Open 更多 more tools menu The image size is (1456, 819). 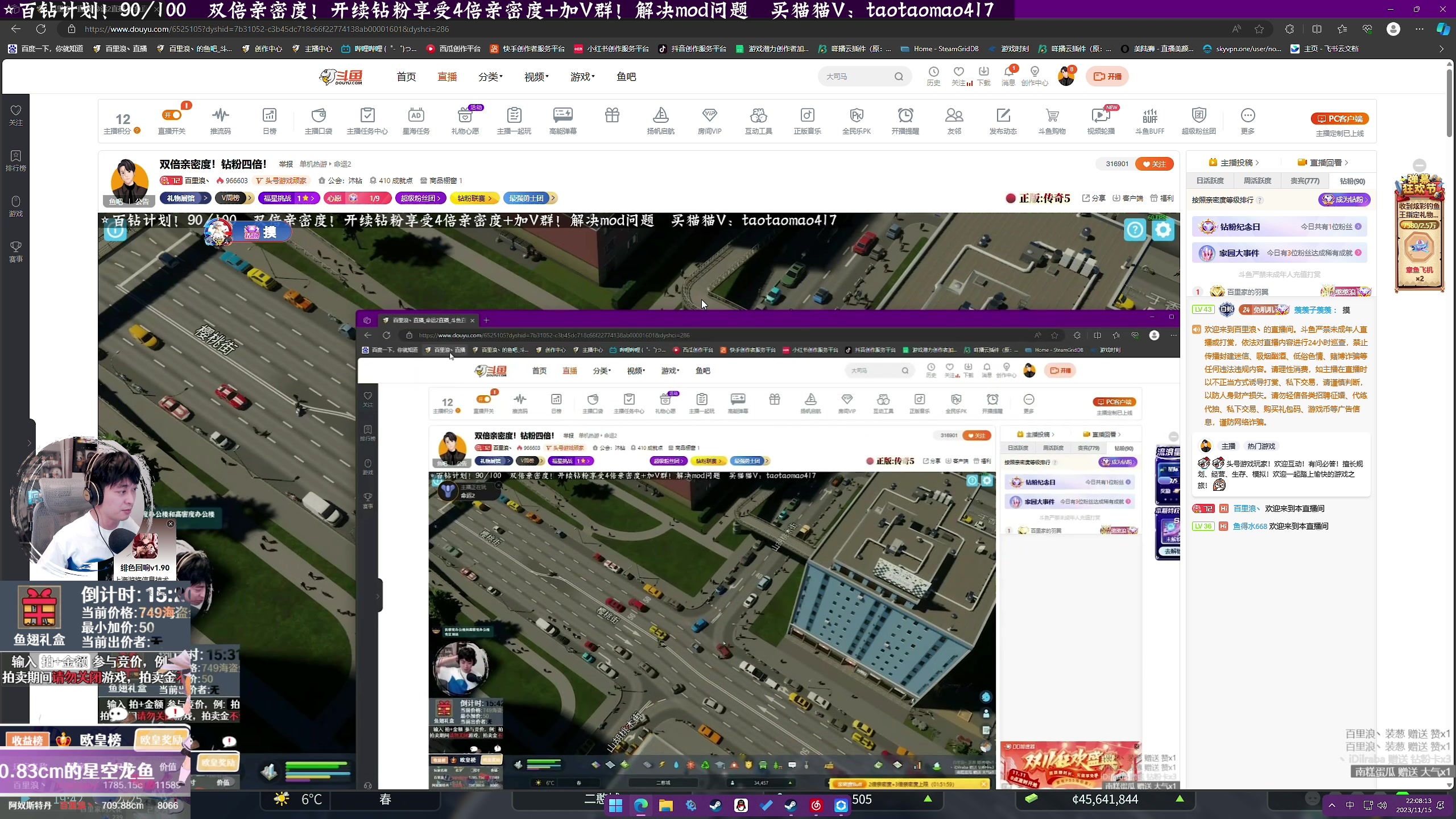[1248, 121]
